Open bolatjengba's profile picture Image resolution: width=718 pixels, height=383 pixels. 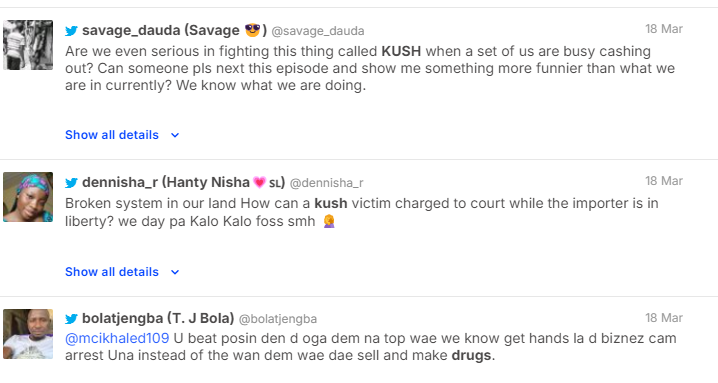(28, 334)
